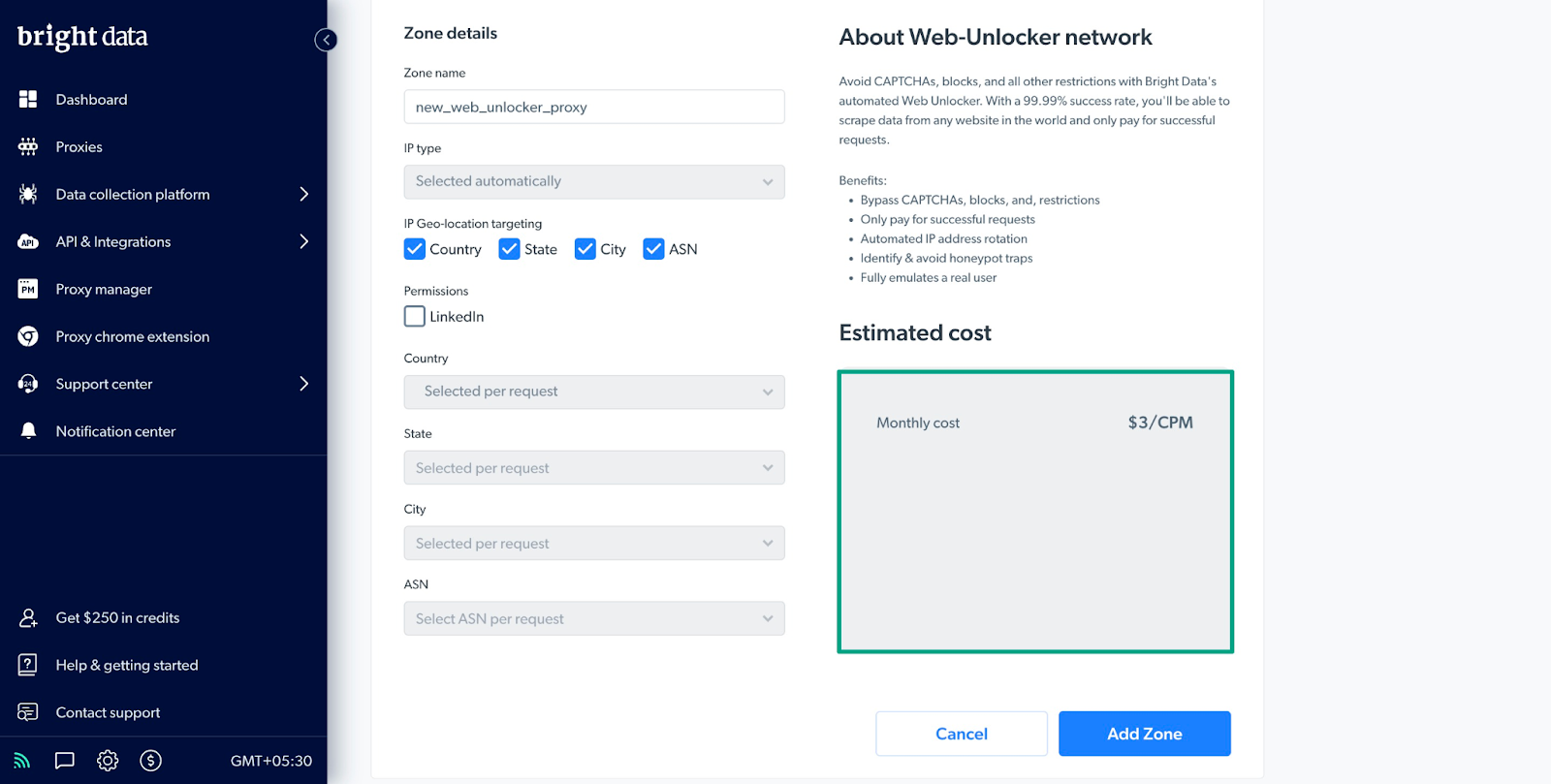Uncheck the Country geo-targeting checkbox
The width and height of the screenshot is (1551, 784).
tap(415, 249)
